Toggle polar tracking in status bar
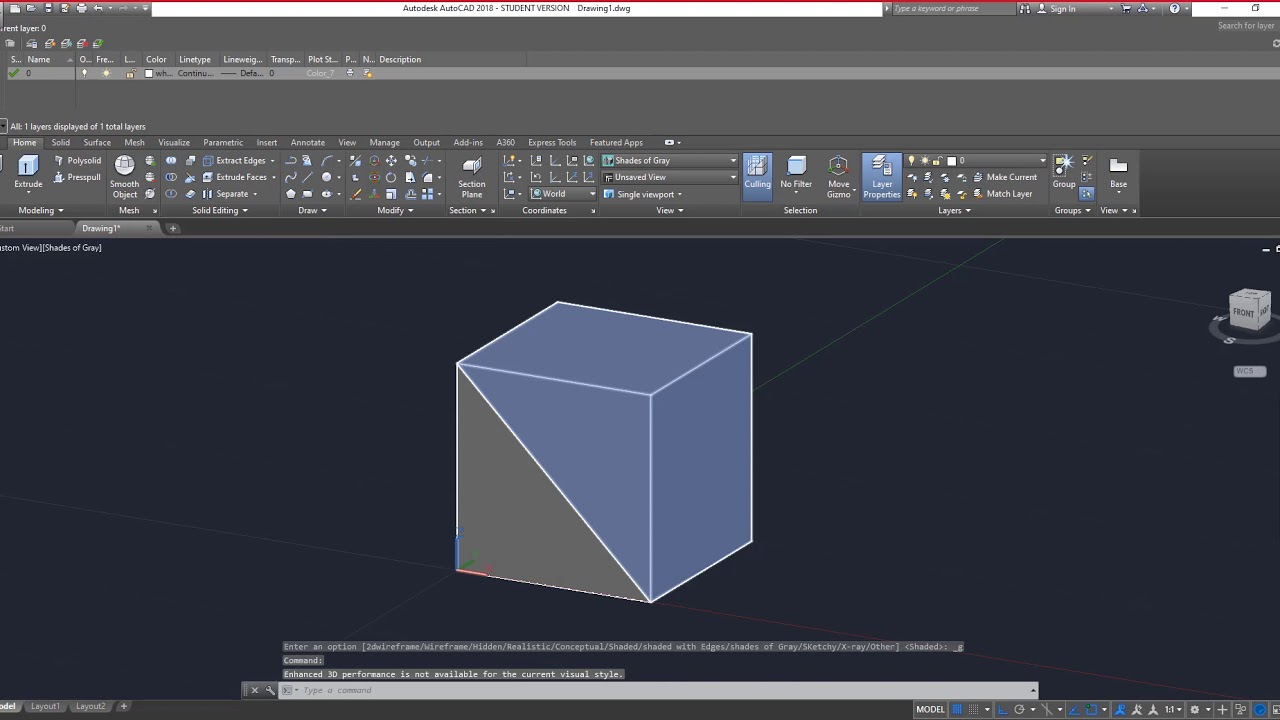Image resolution: width=1280 pixels, height=720 pixels. 1019,709
